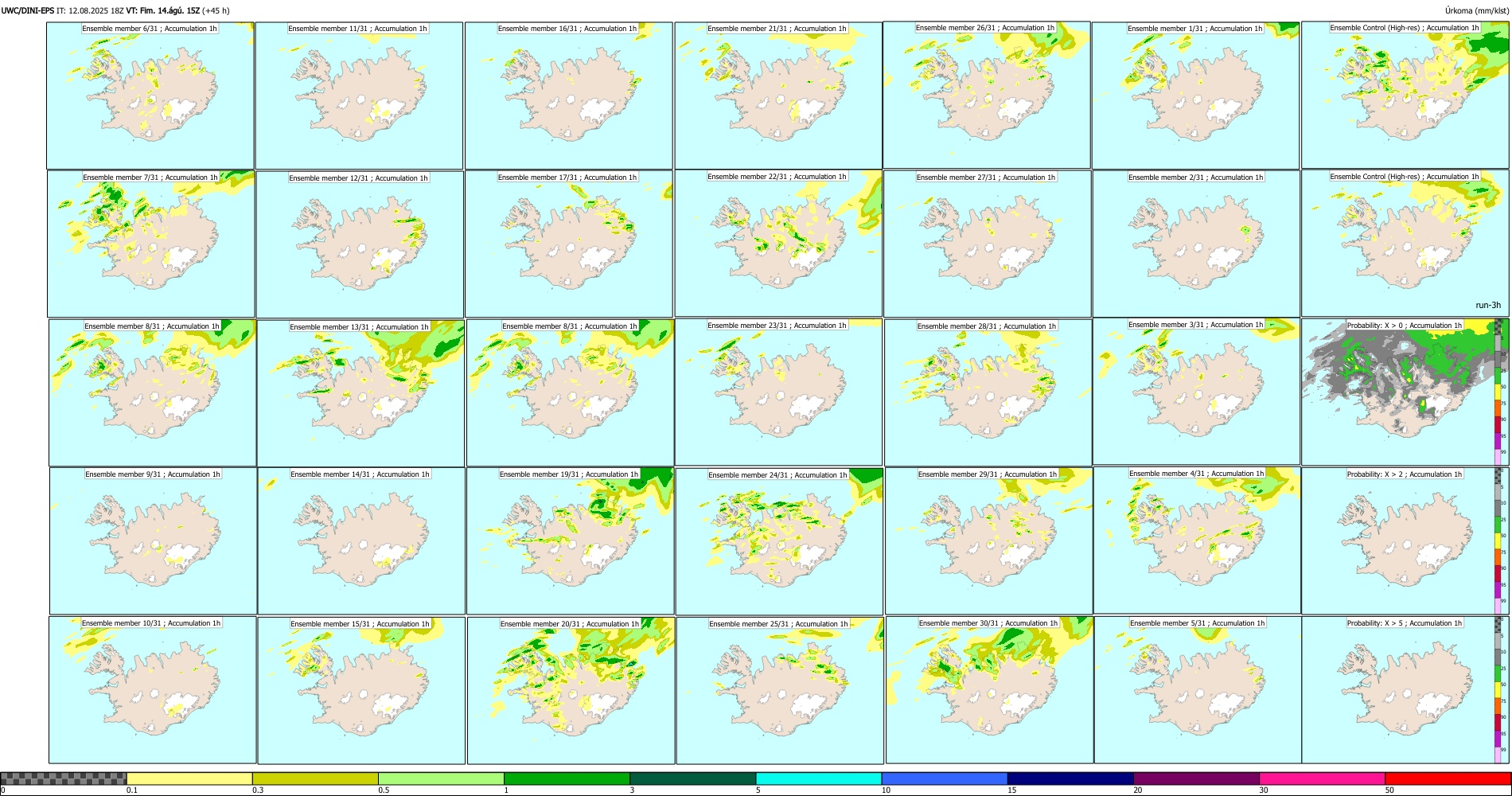Click the light green 0.5–1 legend swatch
The height and width of the screenshot is (796, 1512).
pyautogui.click(x=441, y=778)
